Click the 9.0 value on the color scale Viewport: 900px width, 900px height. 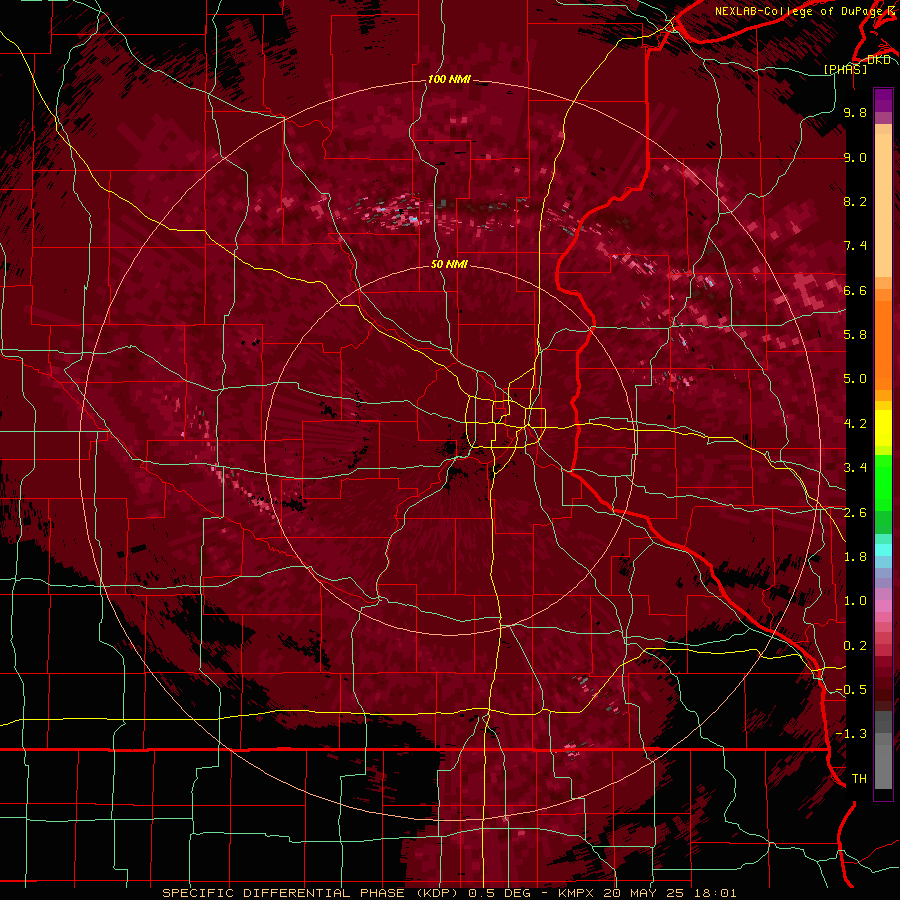coord(855,157)
